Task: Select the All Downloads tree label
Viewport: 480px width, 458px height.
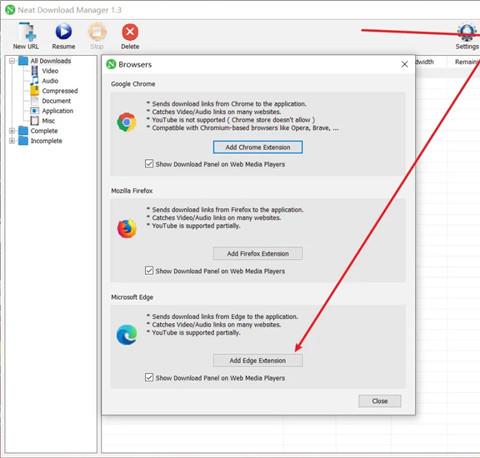Action: coord(51,61)
